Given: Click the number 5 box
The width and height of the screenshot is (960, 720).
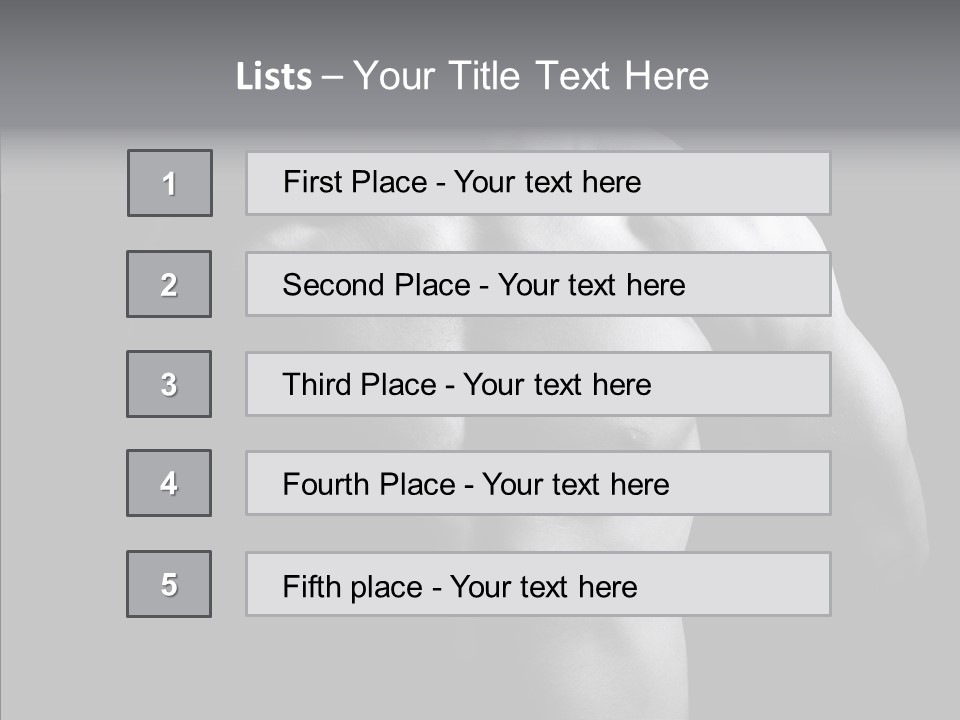Looking at the screenshot, I should (169, 584).
